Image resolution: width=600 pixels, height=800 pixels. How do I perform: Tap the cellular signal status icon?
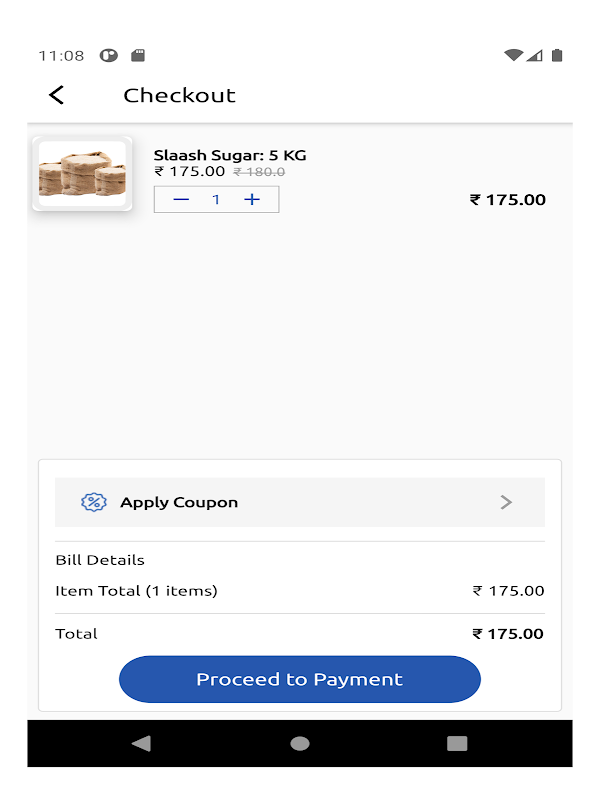(x=535, y=55)
